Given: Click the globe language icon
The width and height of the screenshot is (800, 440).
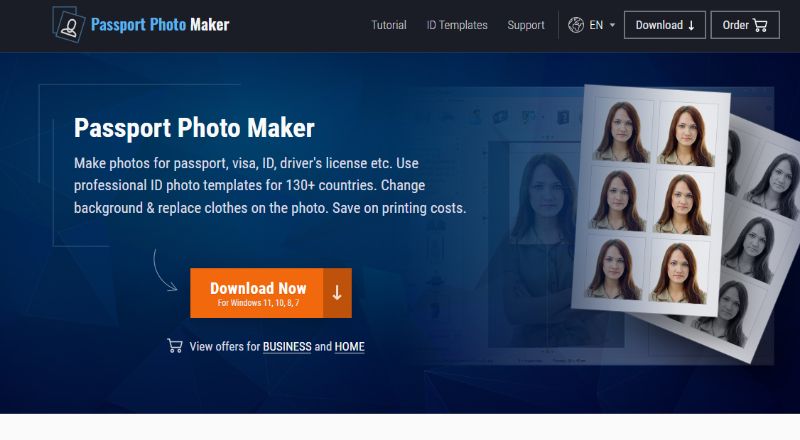Looking at the screenshot, I should (x=576, y=25).
